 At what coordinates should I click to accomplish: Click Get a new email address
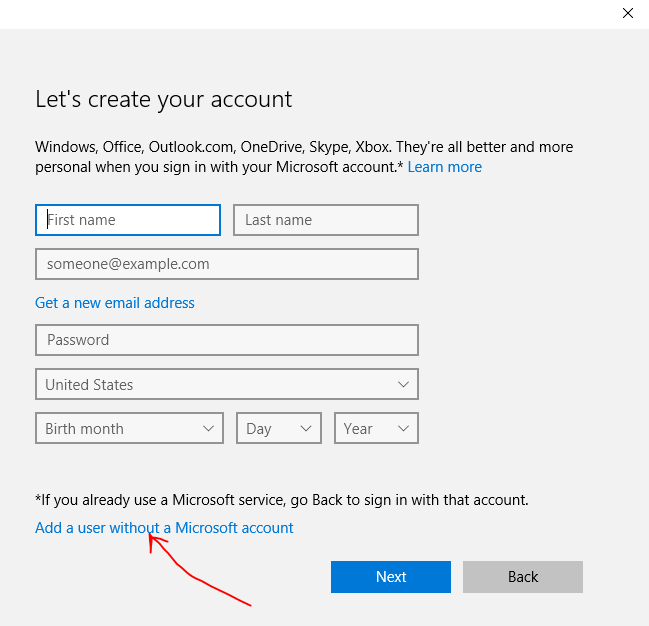tap(115, 303)
